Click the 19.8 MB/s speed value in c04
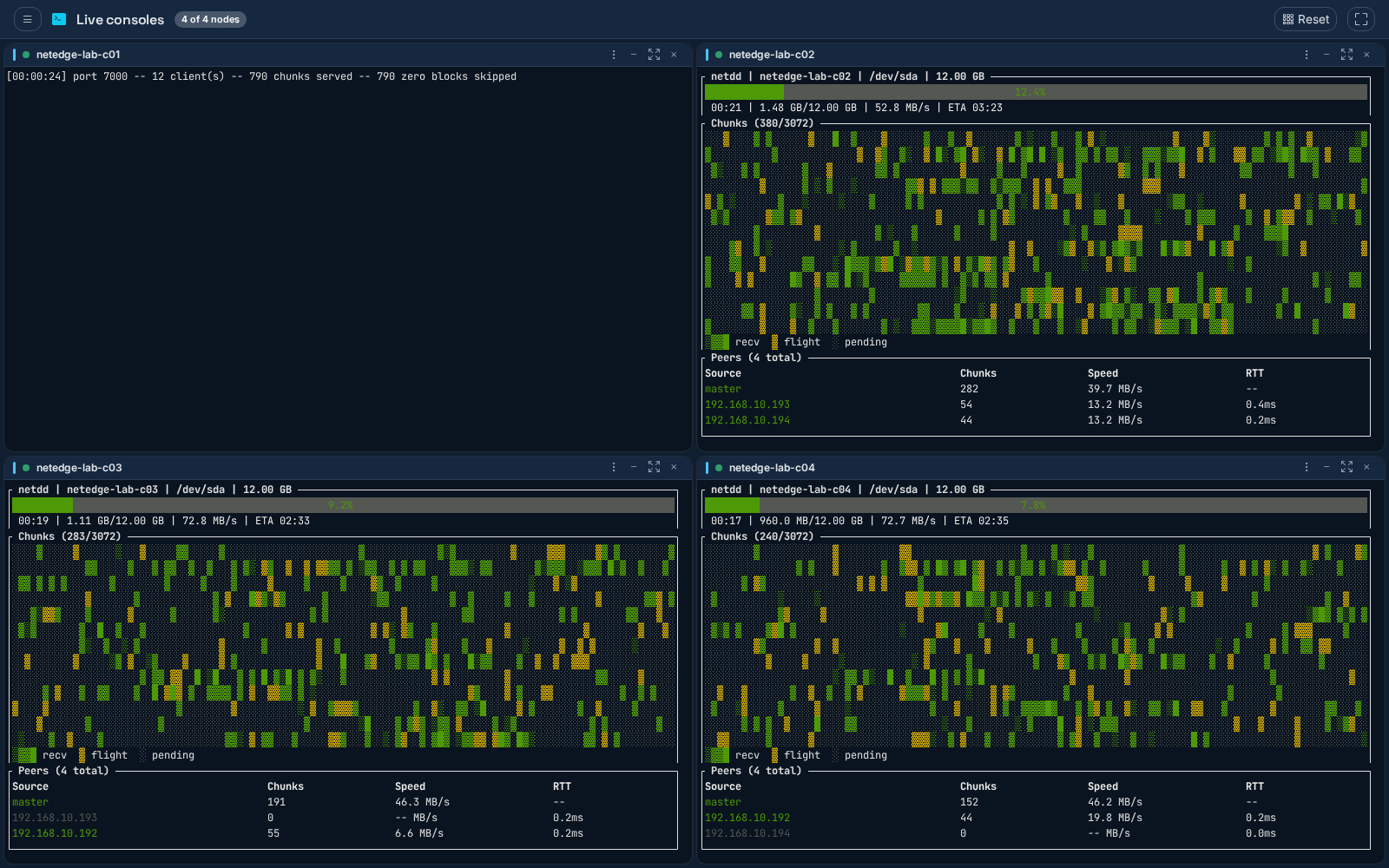1389x868 pixels. (1115, 818)
